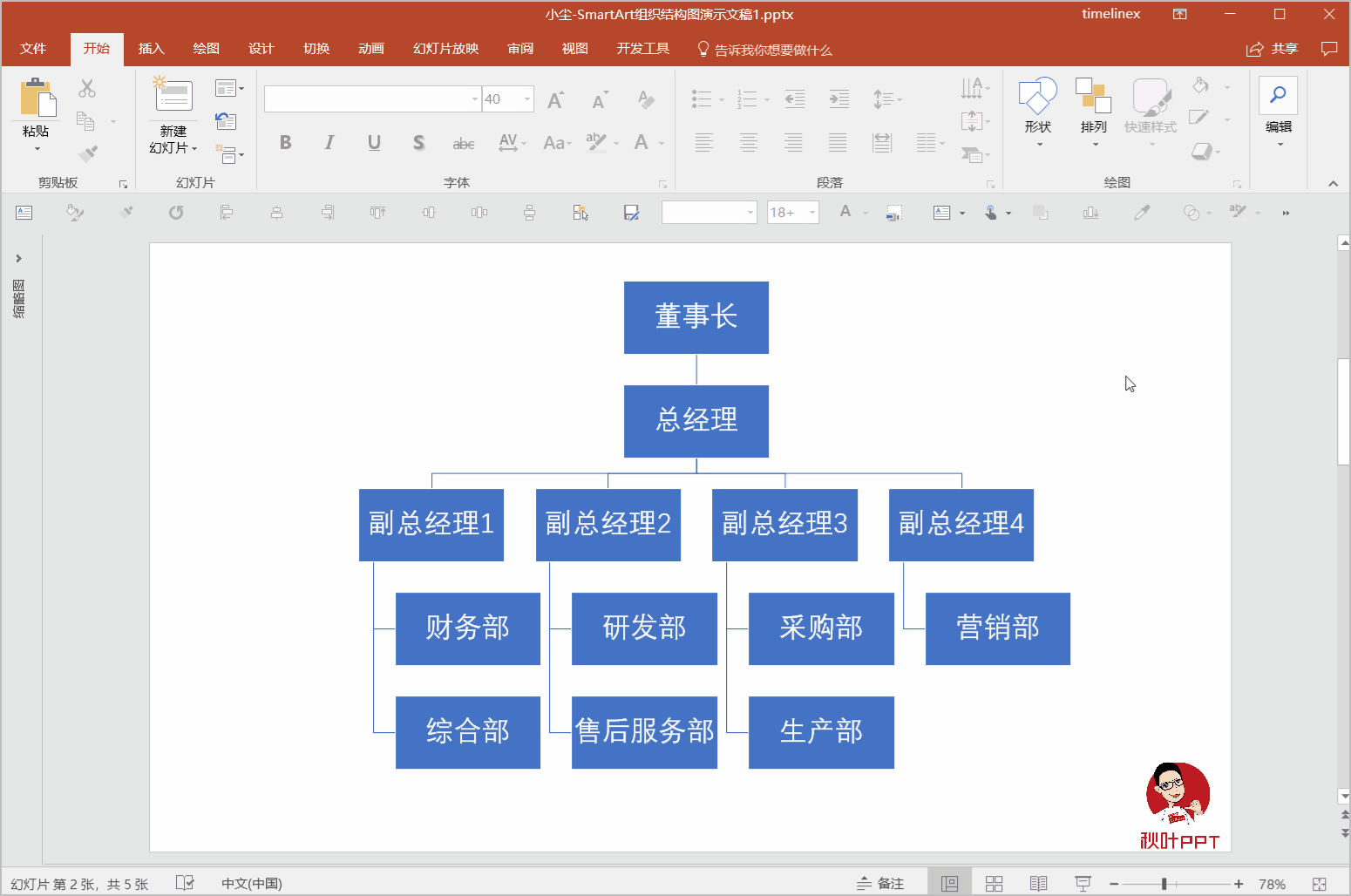Open the Paste (粘贴) dropdown arrow
Screen dimensions: 1351x896
pyautogui.click(x=36, y=148)
